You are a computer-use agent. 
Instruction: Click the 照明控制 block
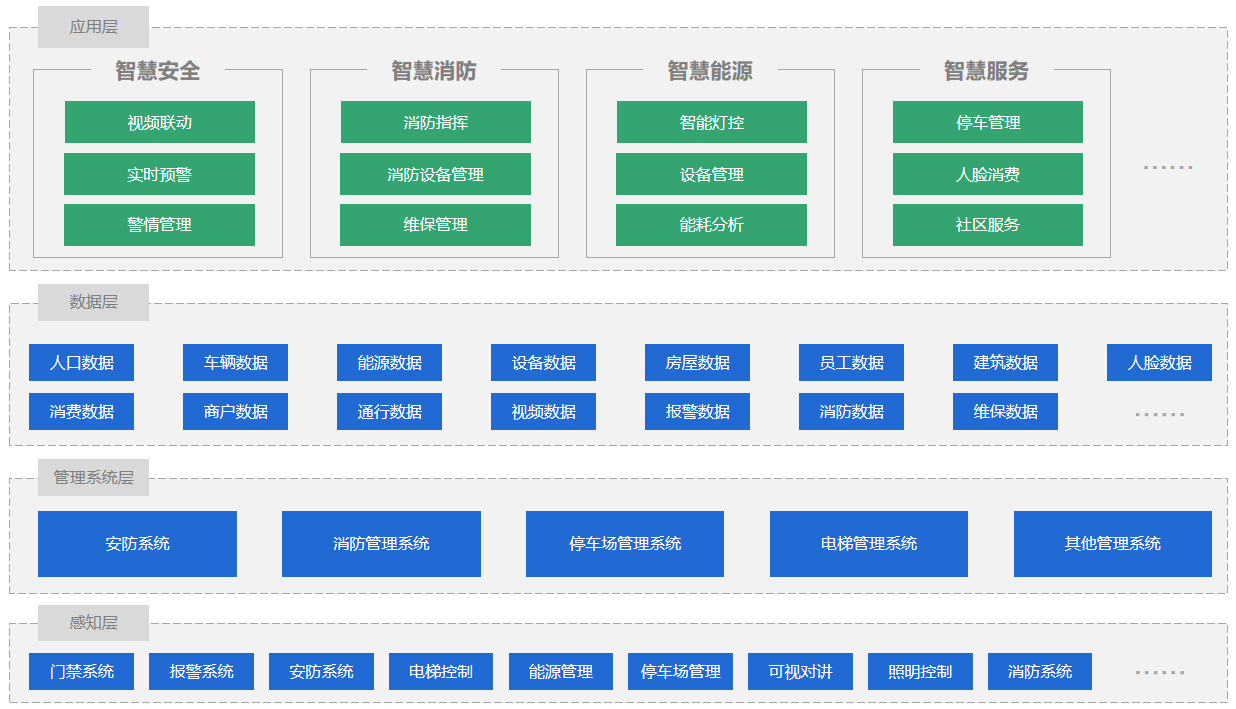coord(920,672)
